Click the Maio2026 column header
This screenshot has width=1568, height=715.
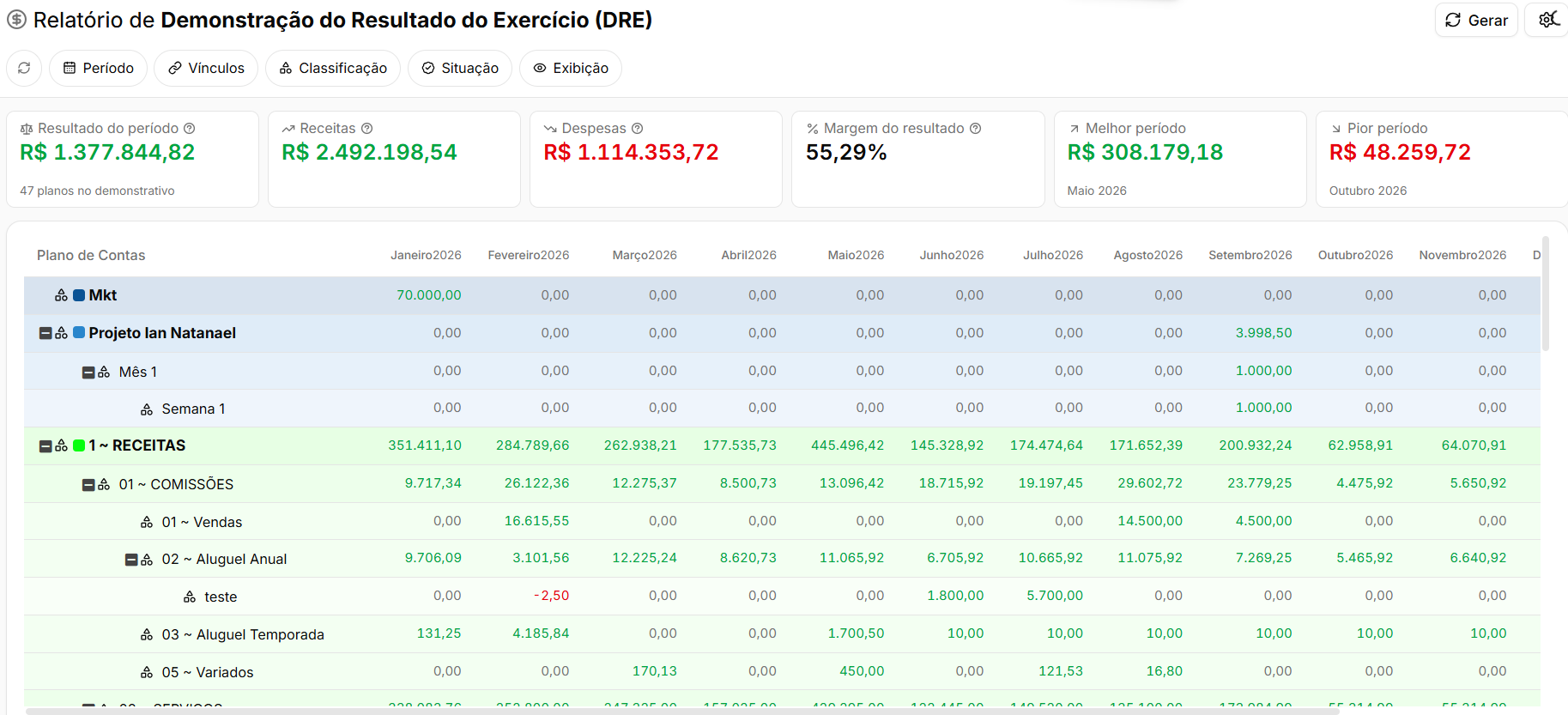(x=856, y=255)
